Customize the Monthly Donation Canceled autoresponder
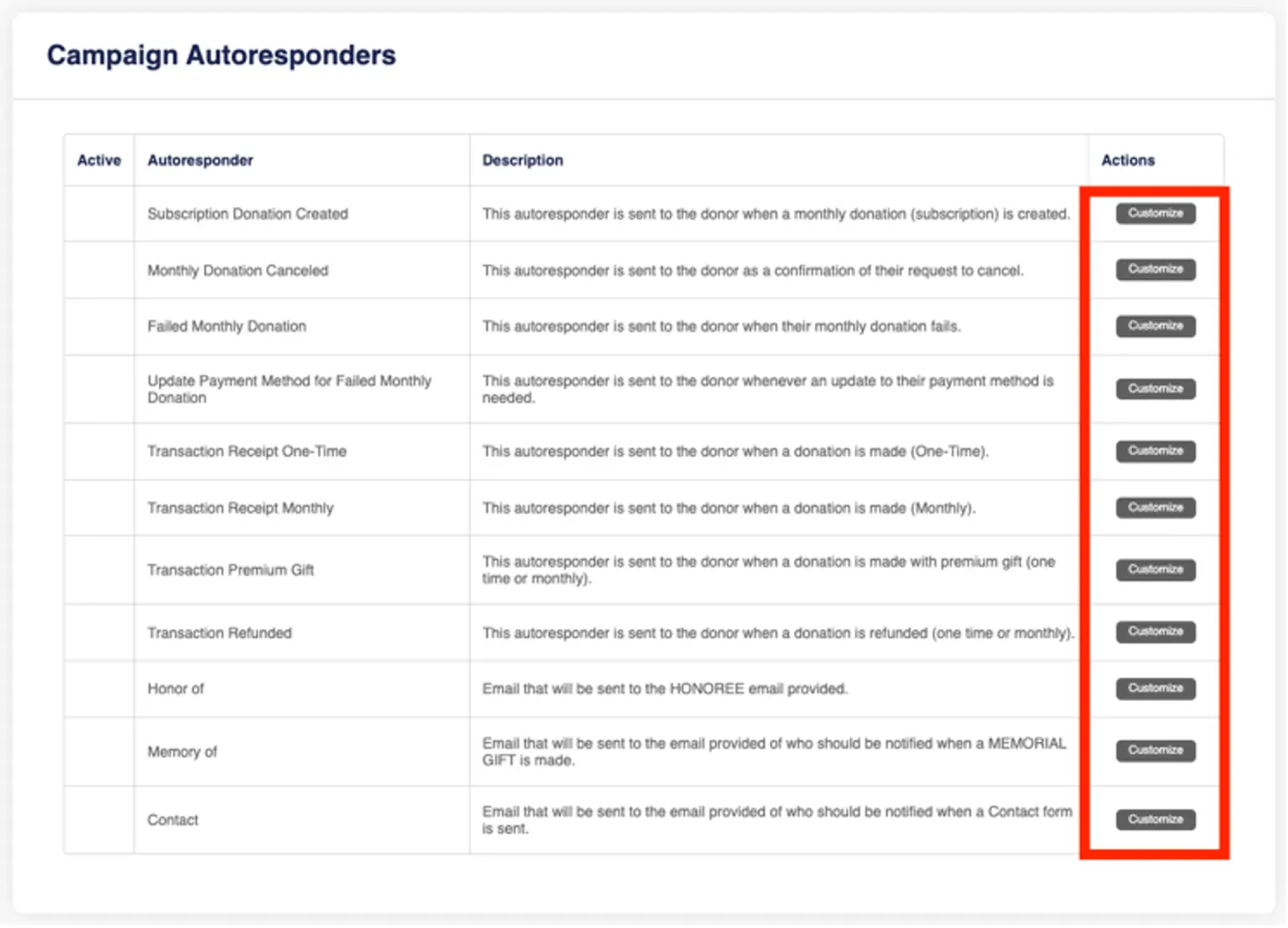The width and height of the screenshot is (1288, 928). [x=1155, y=269]
